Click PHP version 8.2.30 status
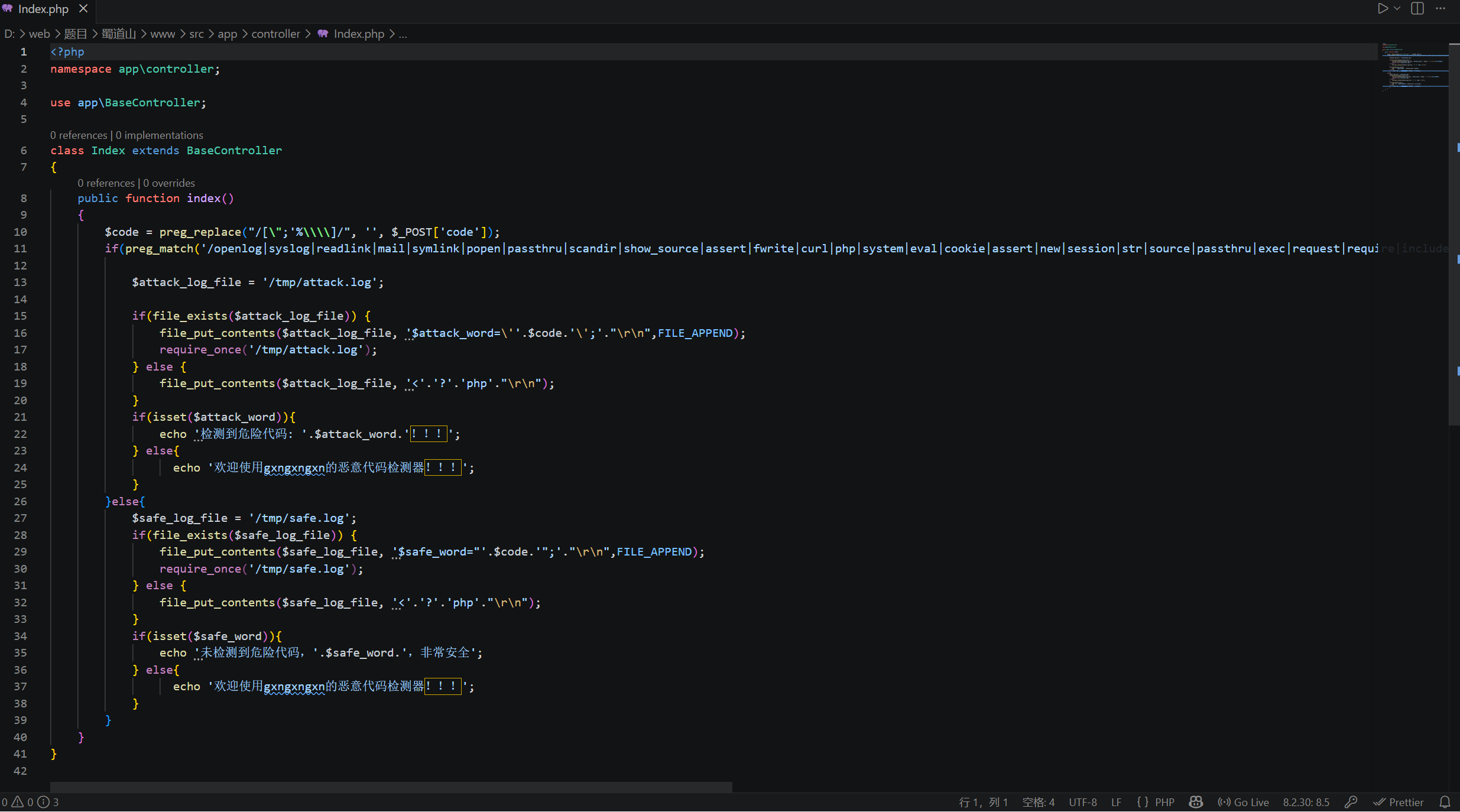1460x812 pixels. pyautogui.click(x=1306, y=802)
